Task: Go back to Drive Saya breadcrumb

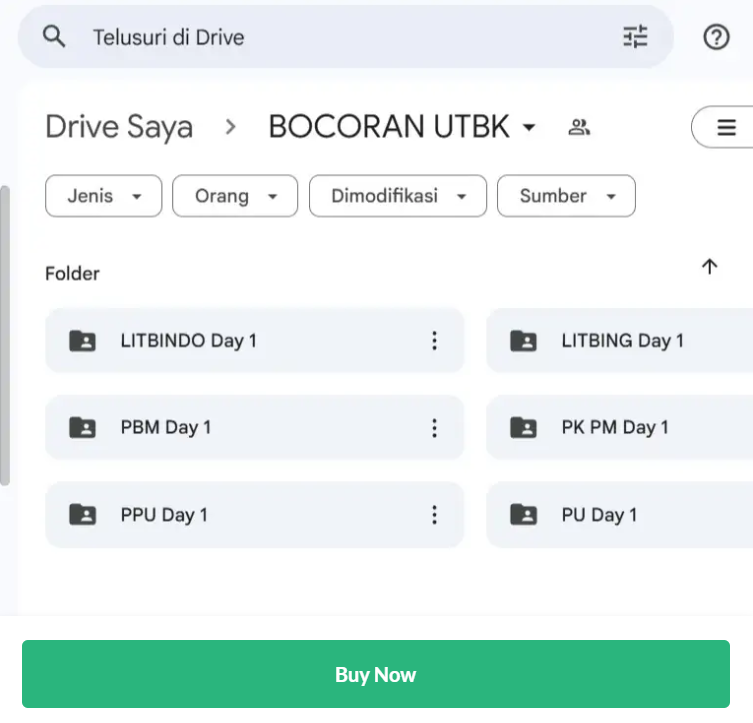Action: 119,127
